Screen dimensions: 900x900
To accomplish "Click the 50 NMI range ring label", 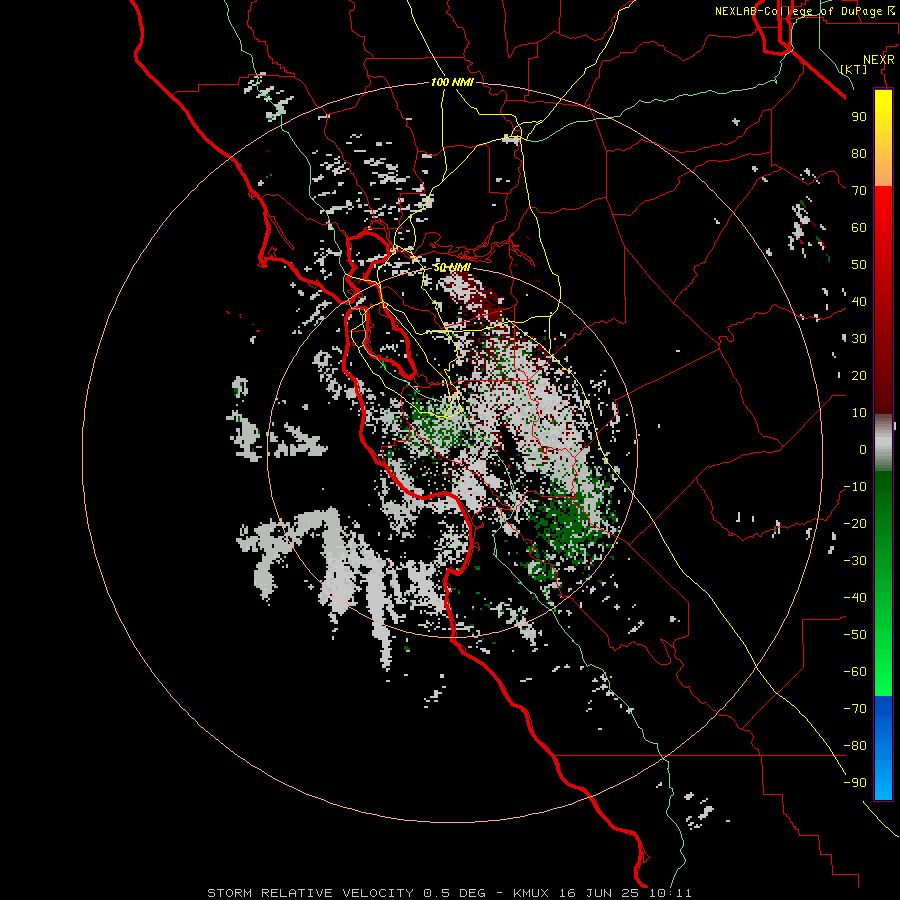I will click(451, 267).
